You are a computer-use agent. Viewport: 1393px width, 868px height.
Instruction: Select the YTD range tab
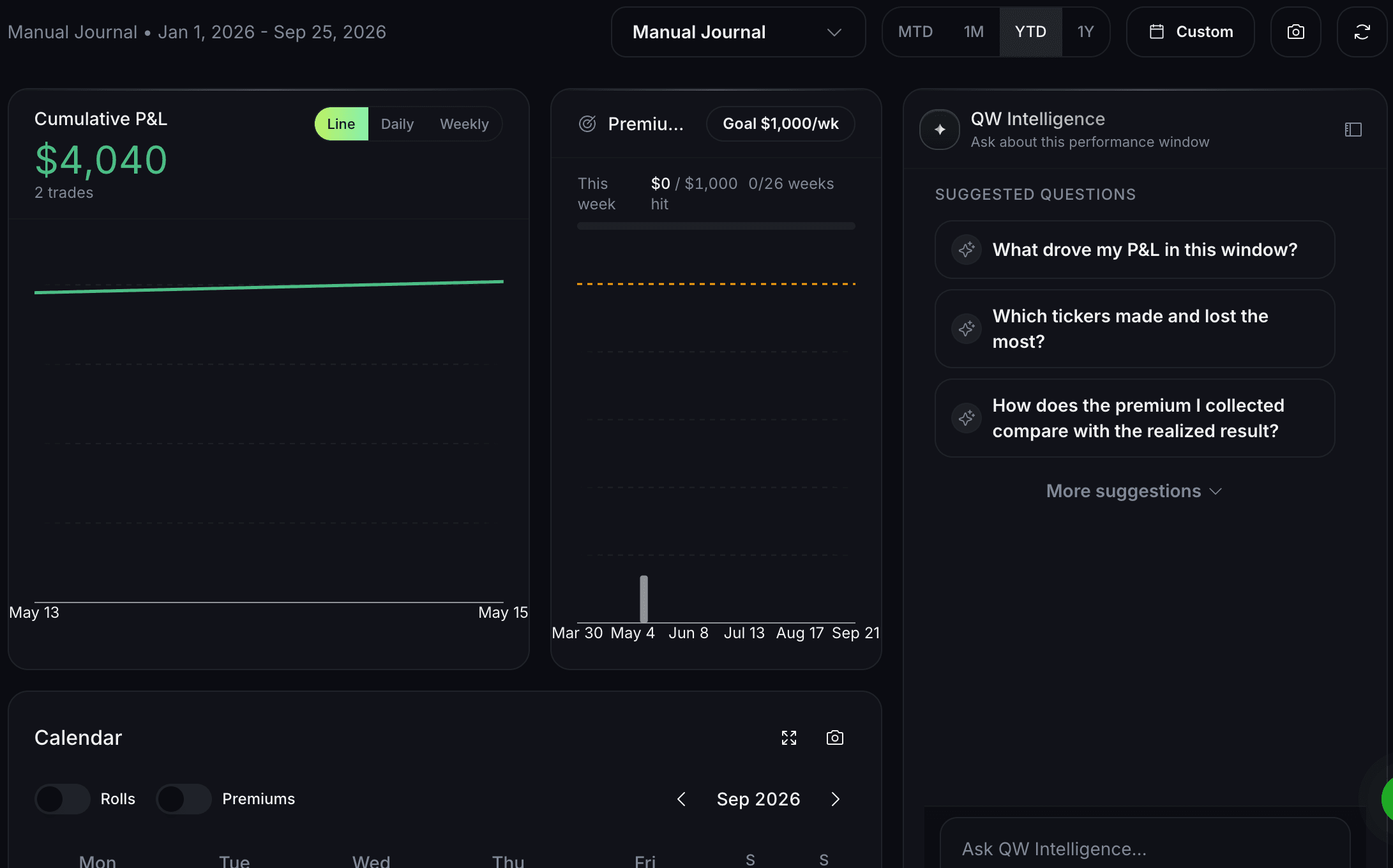(x=1030, y=32)
